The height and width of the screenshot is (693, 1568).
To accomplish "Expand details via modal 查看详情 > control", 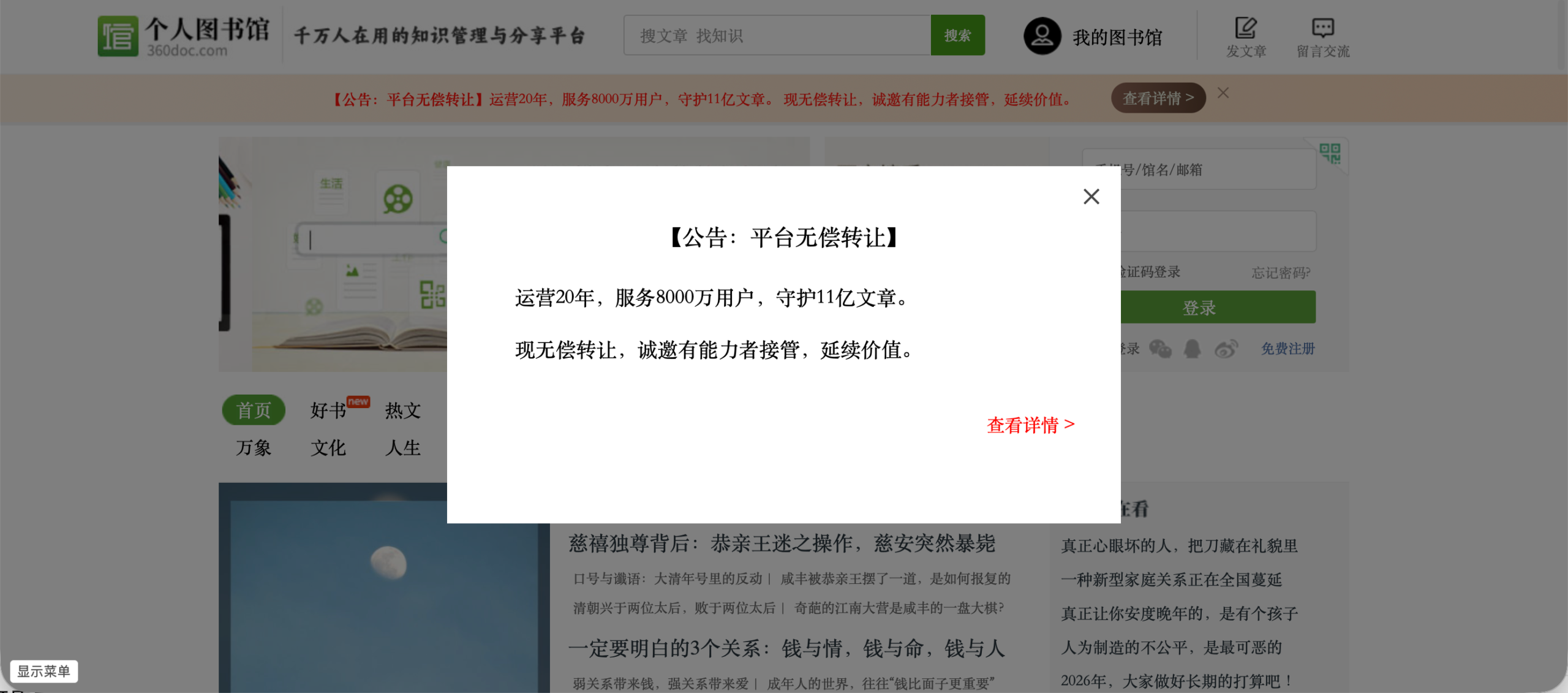I will tap(1031, 425).
